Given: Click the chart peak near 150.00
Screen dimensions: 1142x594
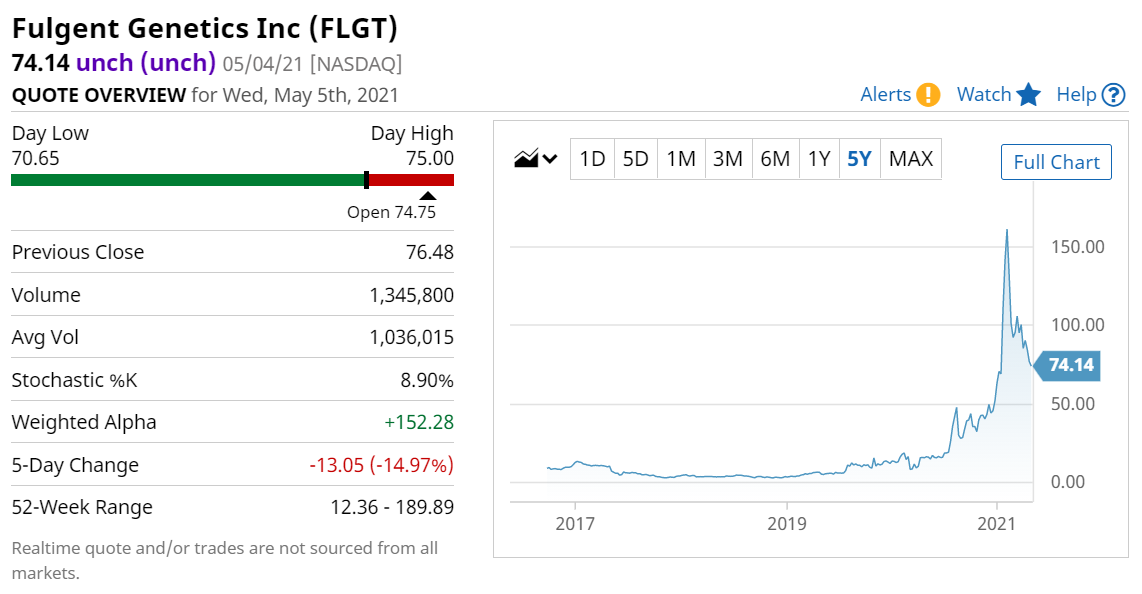Looking at the screenshot, I should [1007, 231].
